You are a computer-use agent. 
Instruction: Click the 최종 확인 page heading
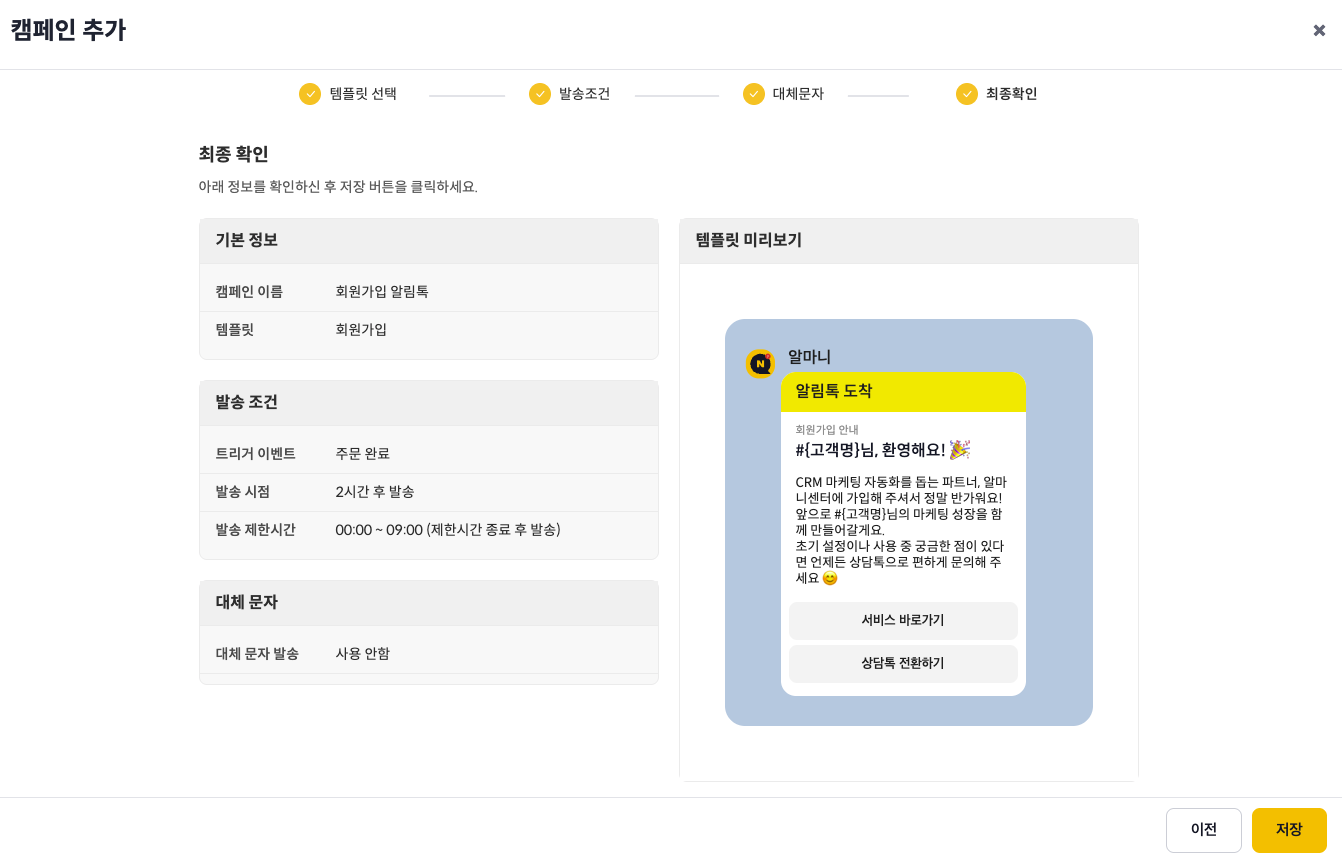[233, 155]
